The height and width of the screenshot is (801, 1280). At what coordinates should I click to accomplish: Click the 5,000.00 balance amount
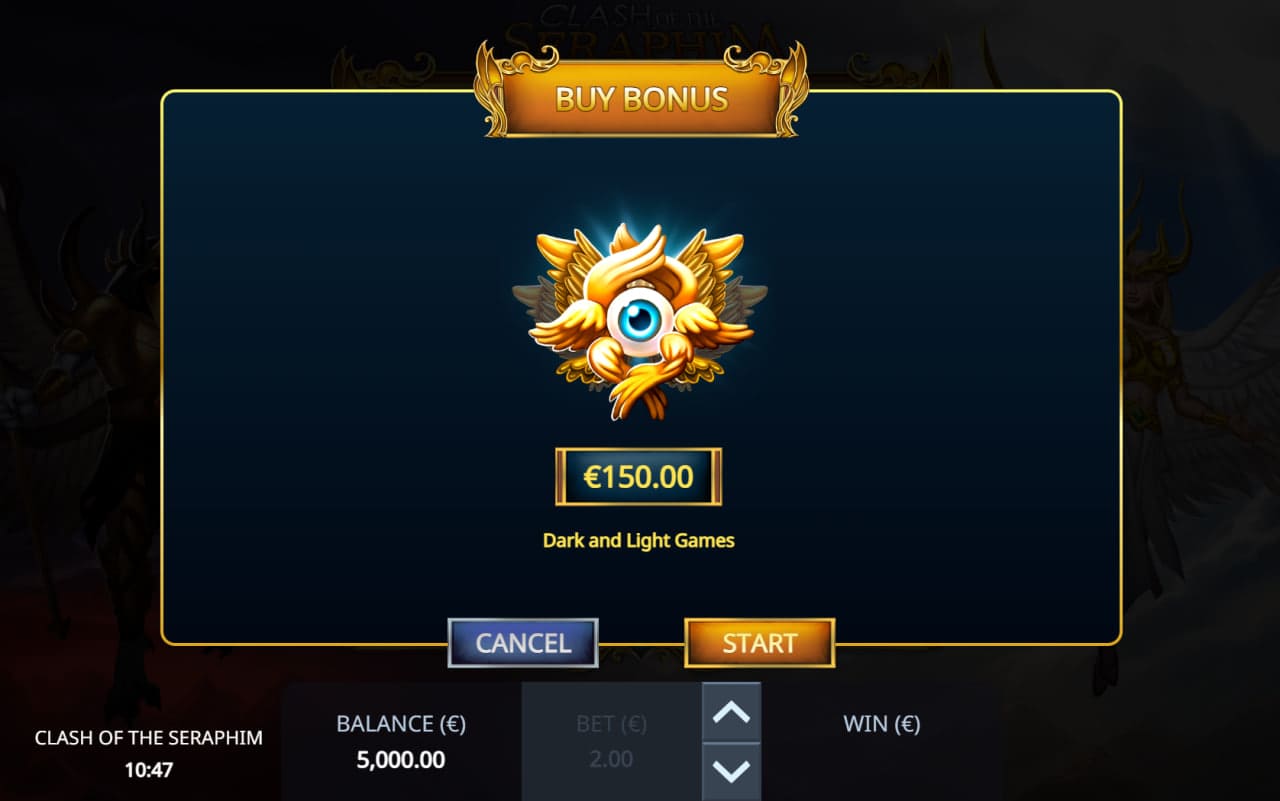click(x=401, y=759)
